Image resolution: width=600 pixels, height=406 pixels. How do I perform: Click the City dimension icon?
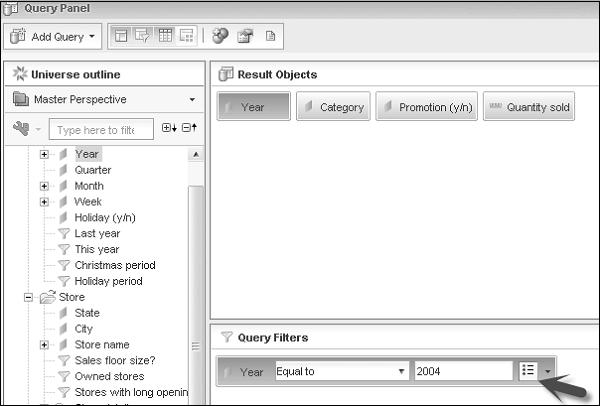64,329
